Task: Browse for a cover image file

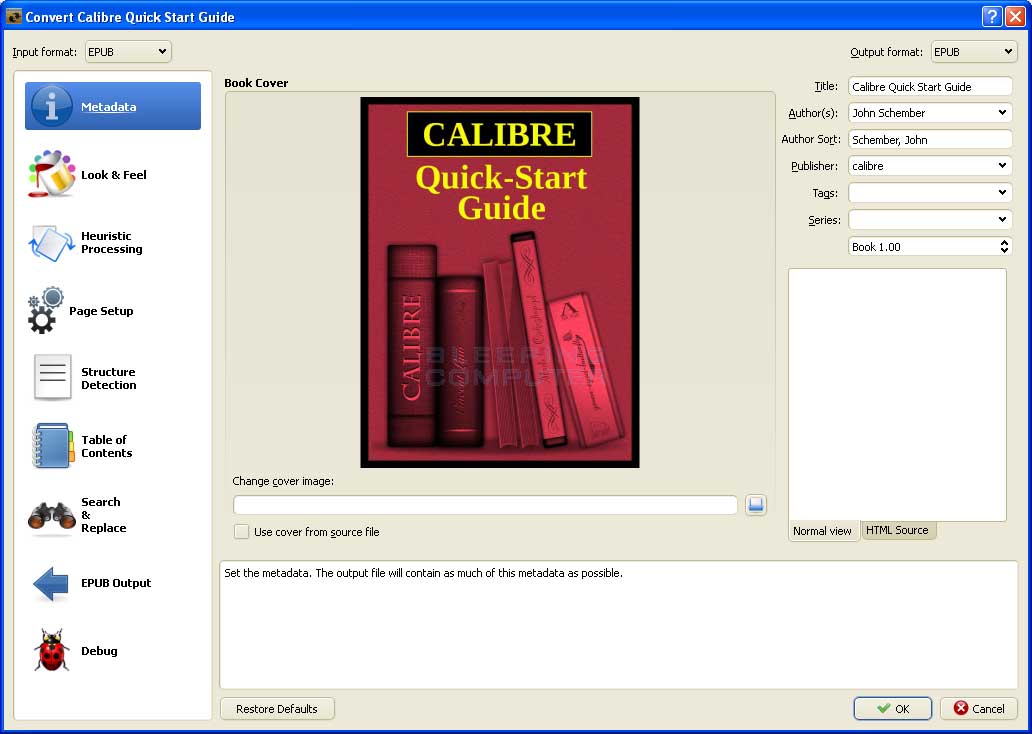Action: (x=756, y=505)
